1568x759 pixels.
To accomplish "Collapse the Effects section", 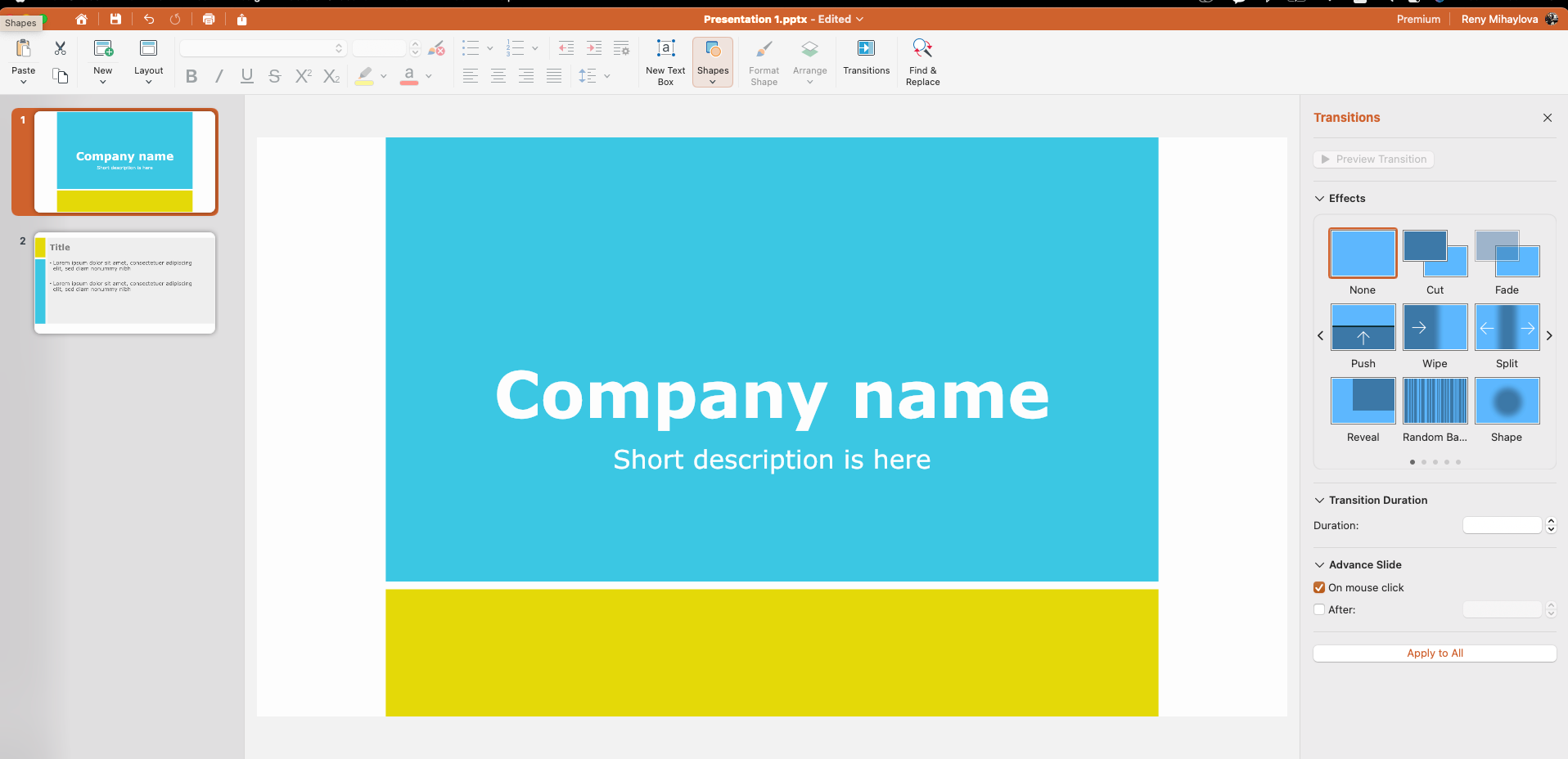I will [1319, 198].
